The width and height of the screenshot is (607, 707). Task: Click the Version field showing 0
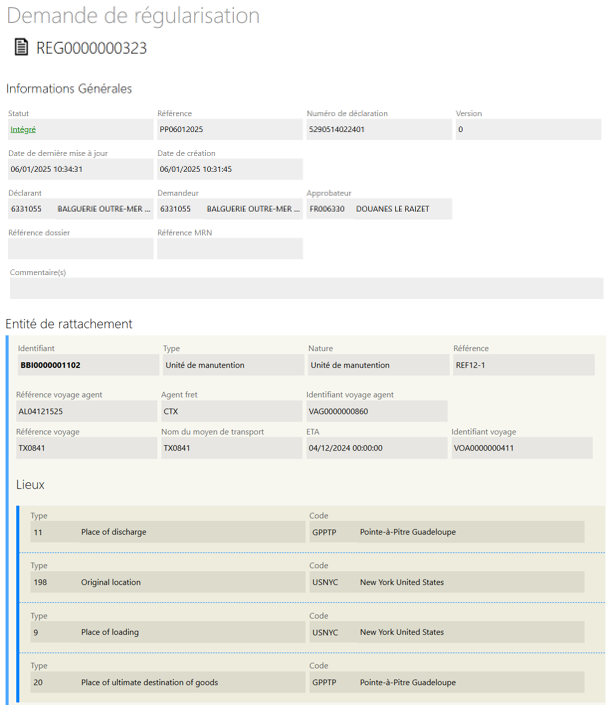pos(528,129)
